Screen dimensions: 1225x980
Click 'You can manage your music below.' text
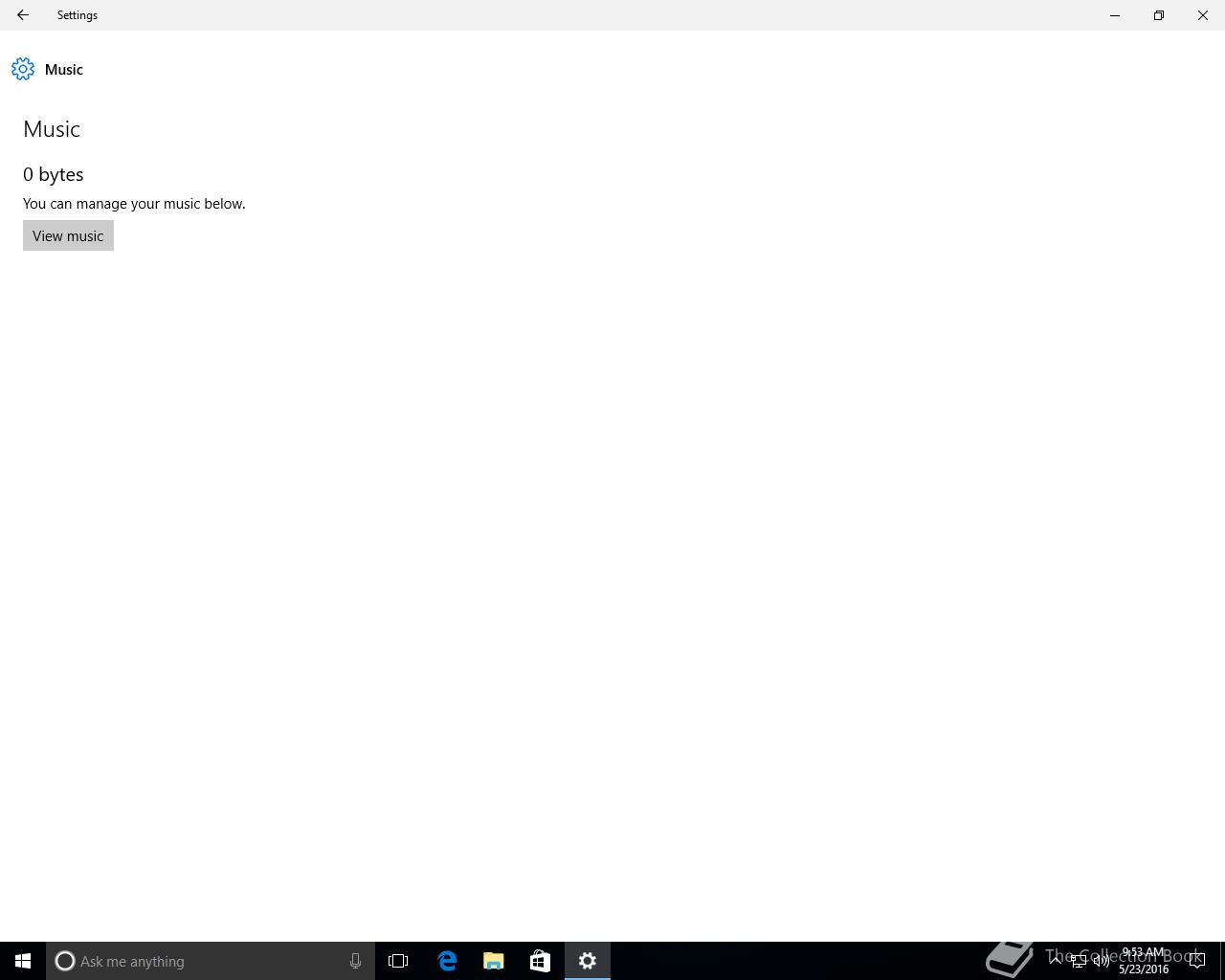pyautogui.click(x=134, y=203)
